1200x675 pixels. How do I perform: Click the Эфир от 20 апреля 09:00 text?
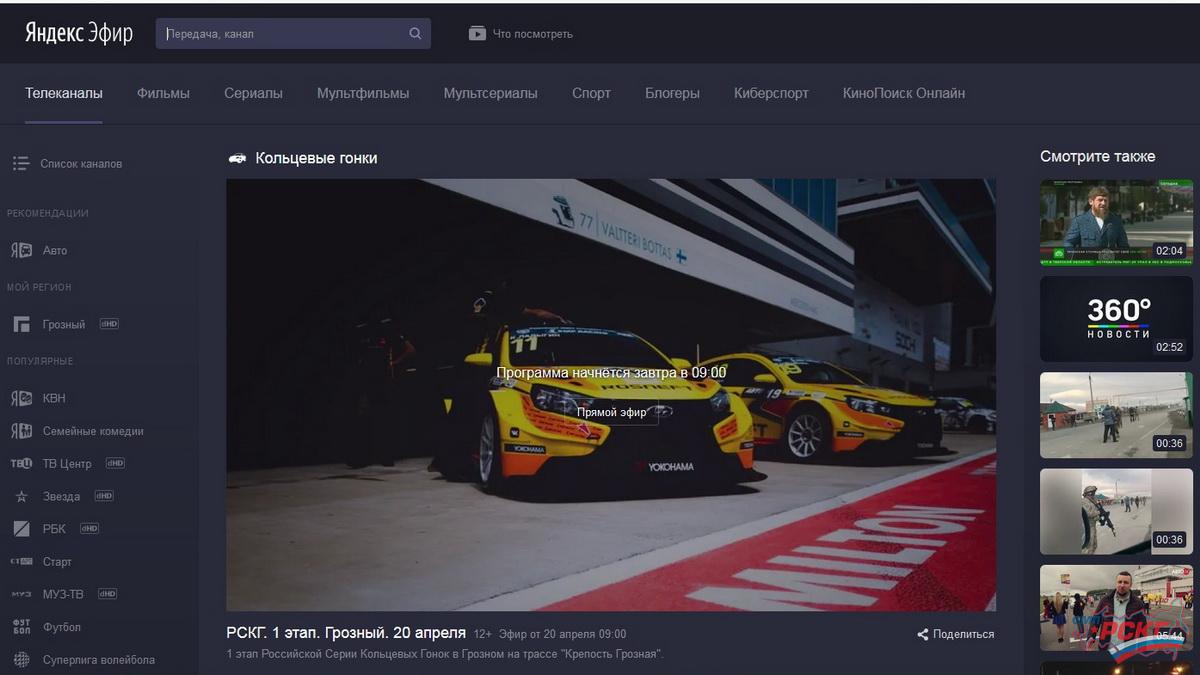coord(563,634)
